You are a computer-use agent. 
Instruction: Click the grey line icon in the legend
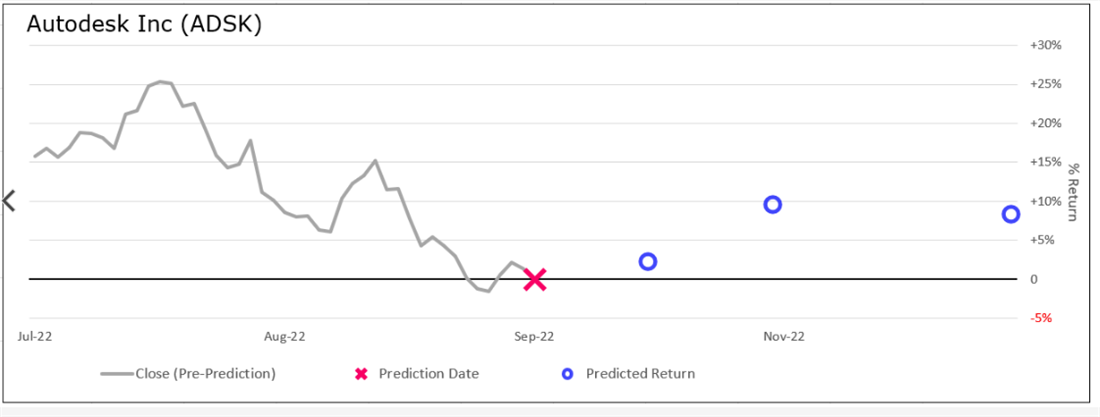click(x=117, y=374)
